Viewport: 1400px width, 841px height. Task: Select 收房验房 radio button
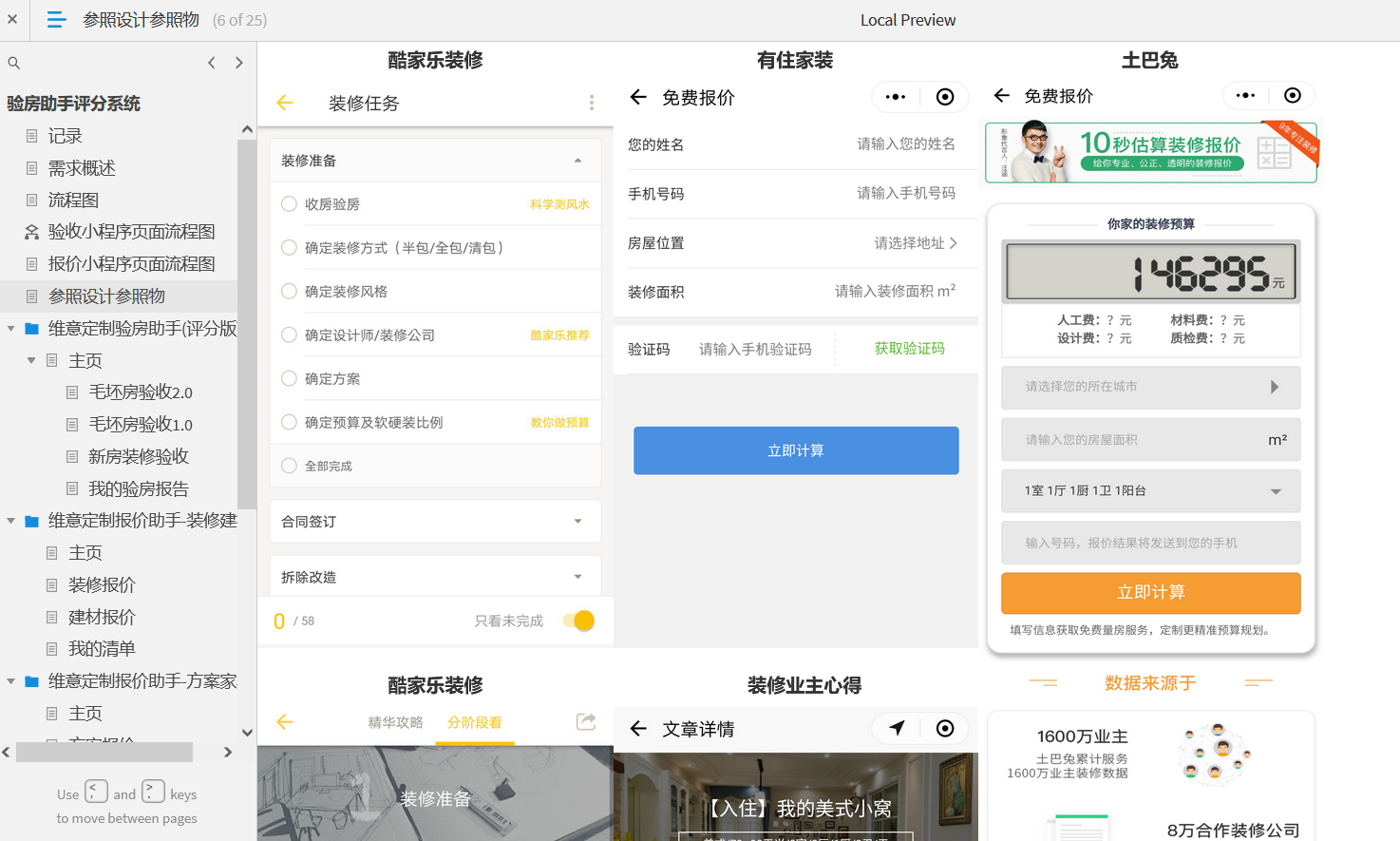[289, 203]
